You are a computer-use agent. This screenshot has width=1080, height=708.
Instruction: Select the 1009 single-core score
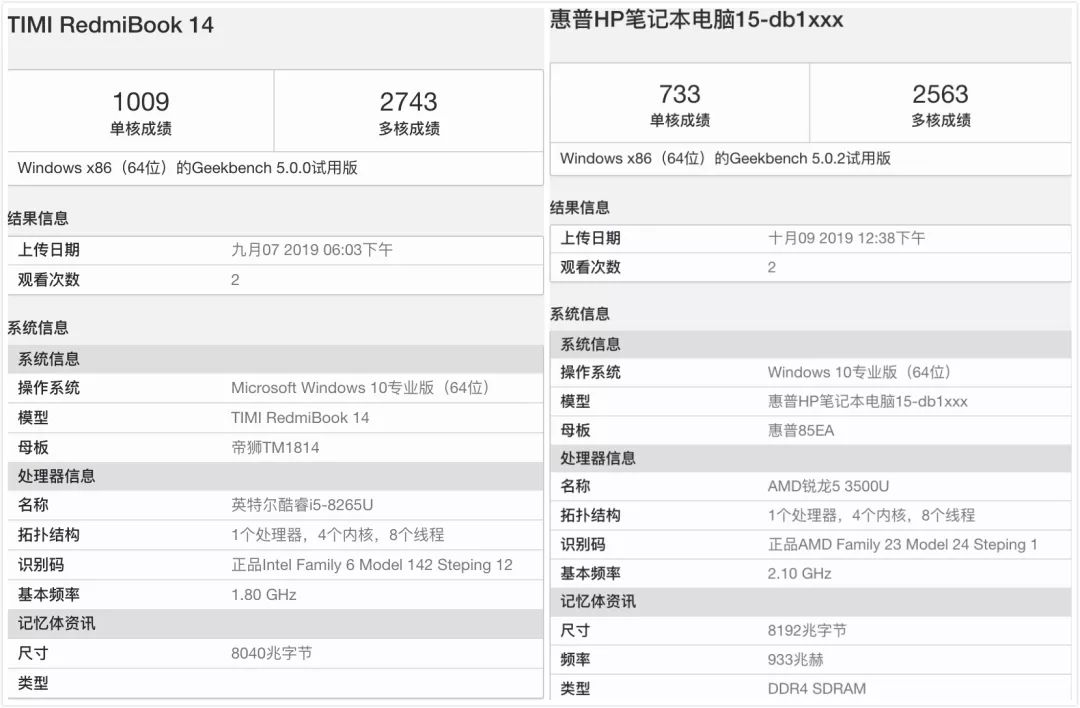point(141,102)
